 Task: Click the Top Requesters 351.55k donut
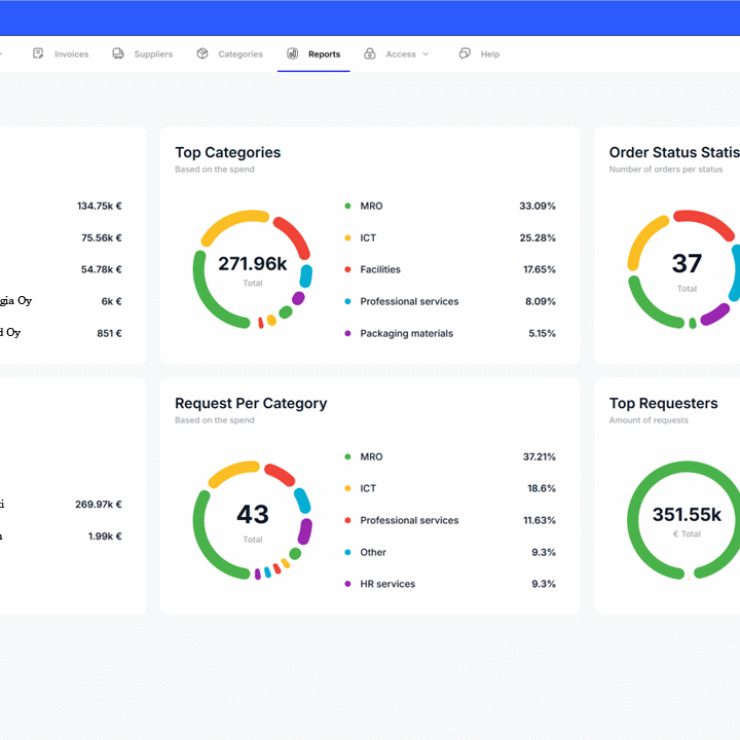(686, 519)
